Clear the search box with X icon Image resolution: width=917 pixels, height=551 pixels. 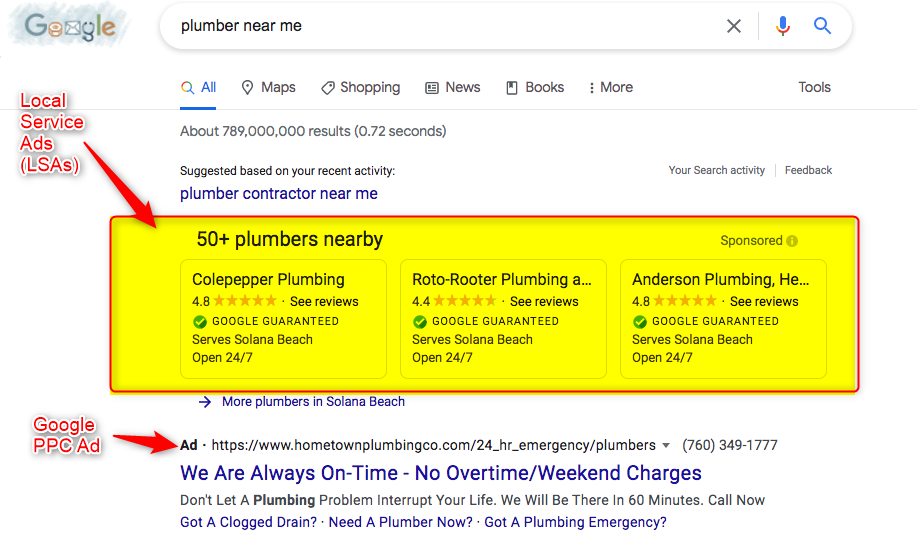pos(733,26)
